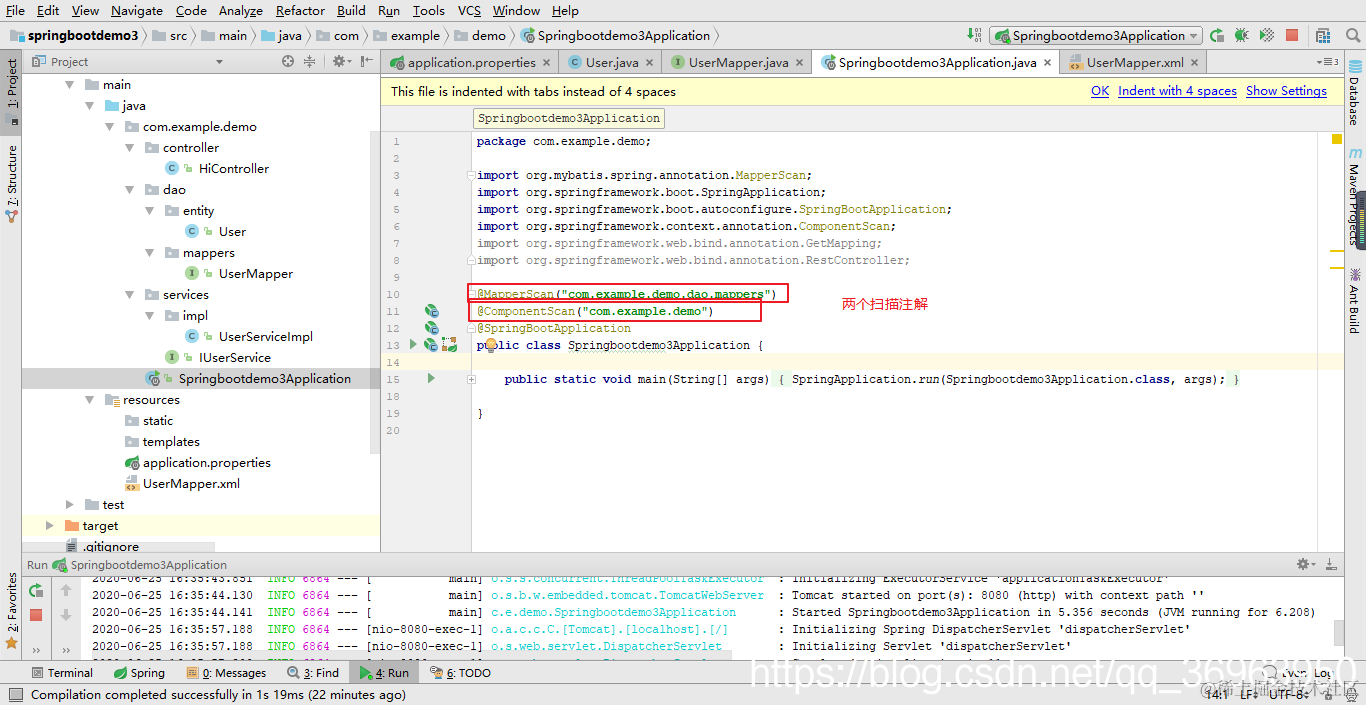Hide the Project panel with the hide icon
Image resolution: width=1366 pixels, height=705 pixels.
click(366, 61)
